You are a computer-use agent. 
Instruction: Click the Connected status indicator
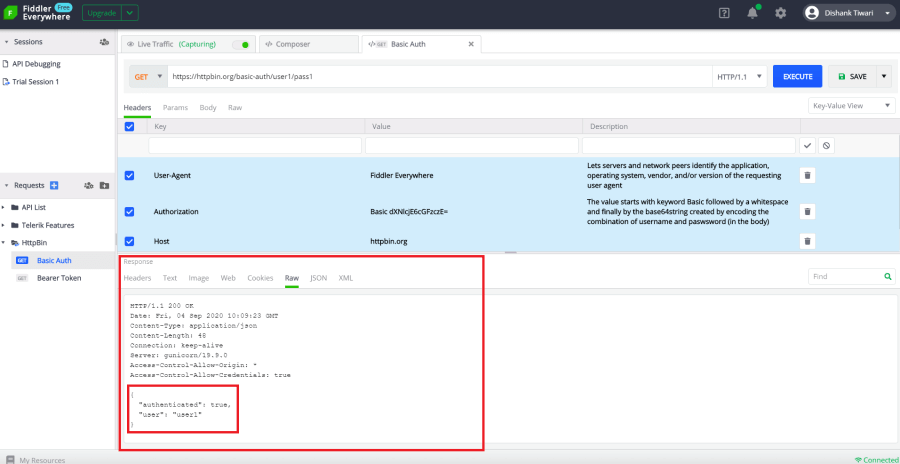(x=876, y=460)
